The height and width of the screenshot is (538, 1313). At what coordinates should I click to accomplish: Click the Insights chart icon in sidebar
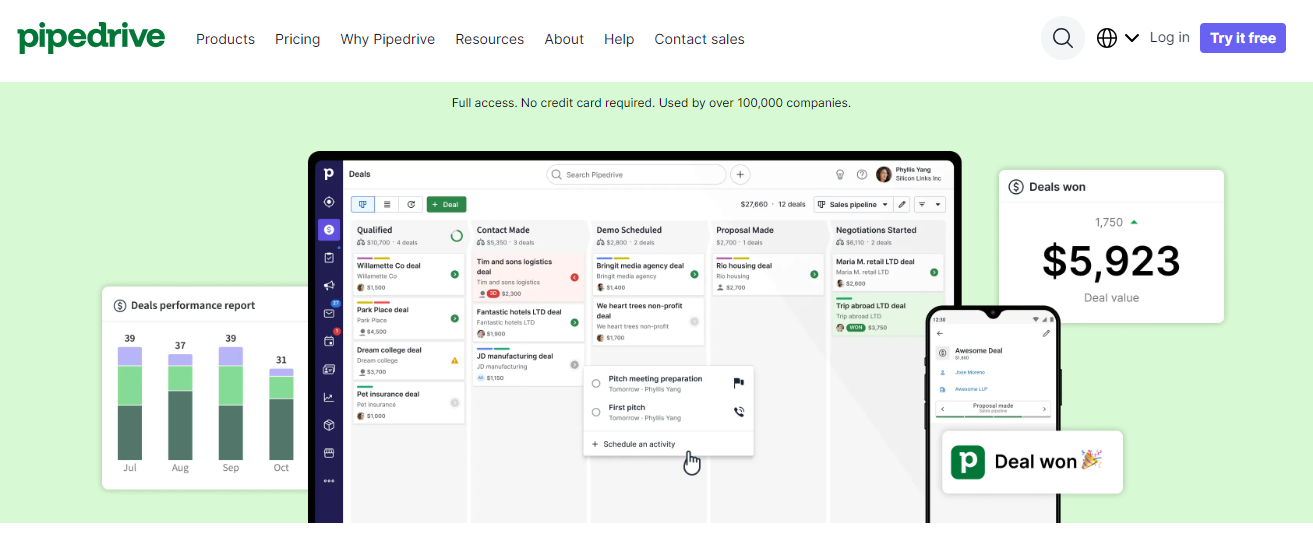coord(329,397)
